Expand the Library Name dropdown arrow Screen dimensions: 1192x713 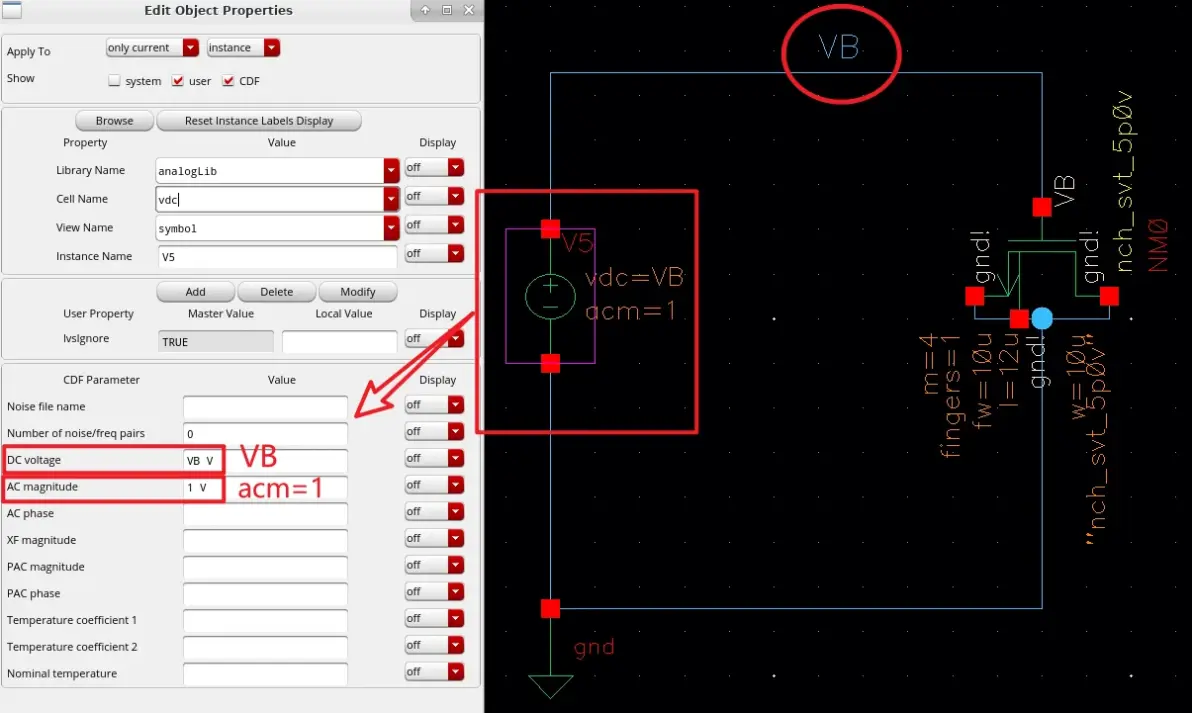(x=391, y=171)
